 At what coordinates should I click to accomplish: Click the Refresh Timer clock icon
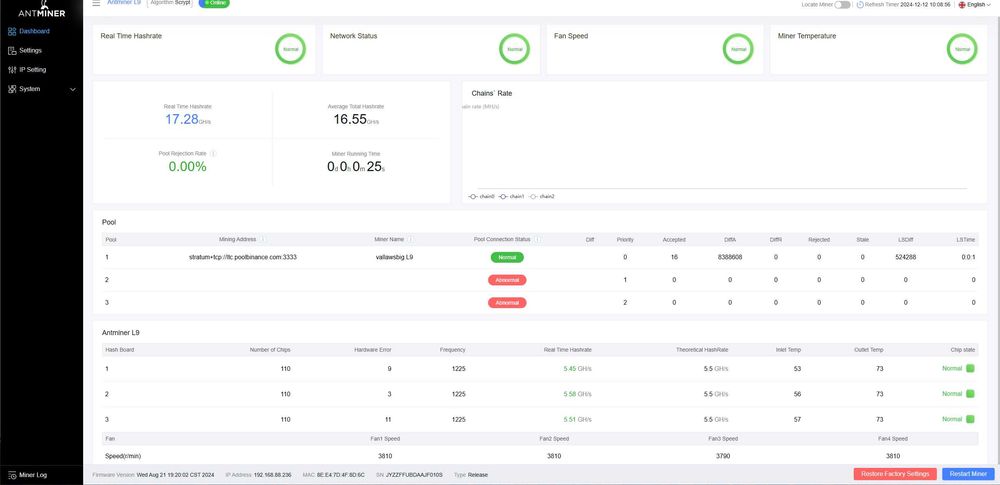860,4
